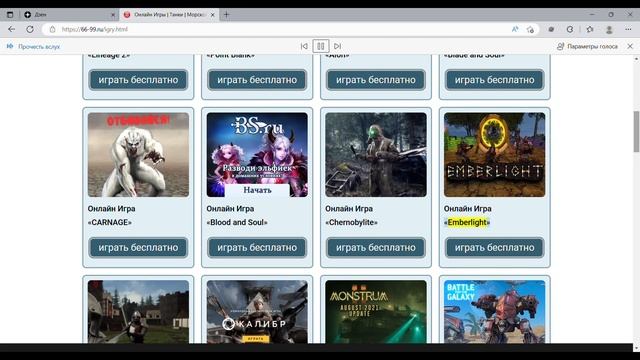Click играть бесплатно button above Blood and Soul card
Viewport: 640px width, 360px height.
pos(257,80)
